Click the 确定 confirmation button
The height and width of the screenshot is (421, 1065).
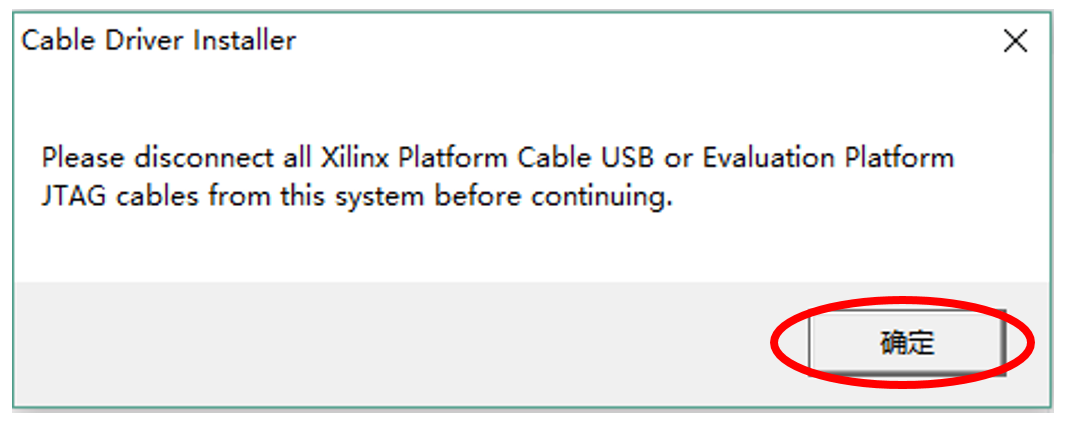(906, 343)
